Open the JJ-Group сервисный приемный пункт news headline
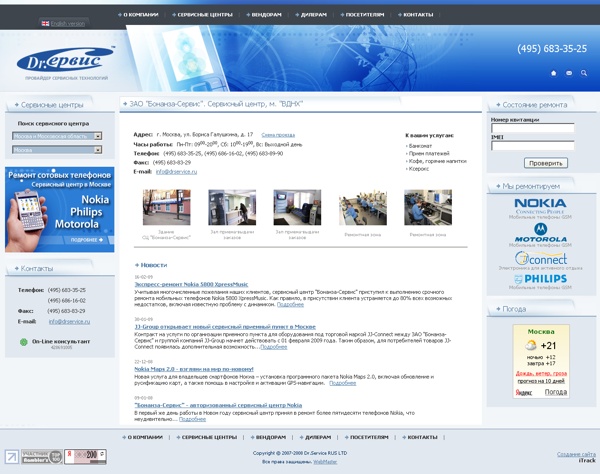Screen dimensions: 600x474 click(x=225, y=327)
